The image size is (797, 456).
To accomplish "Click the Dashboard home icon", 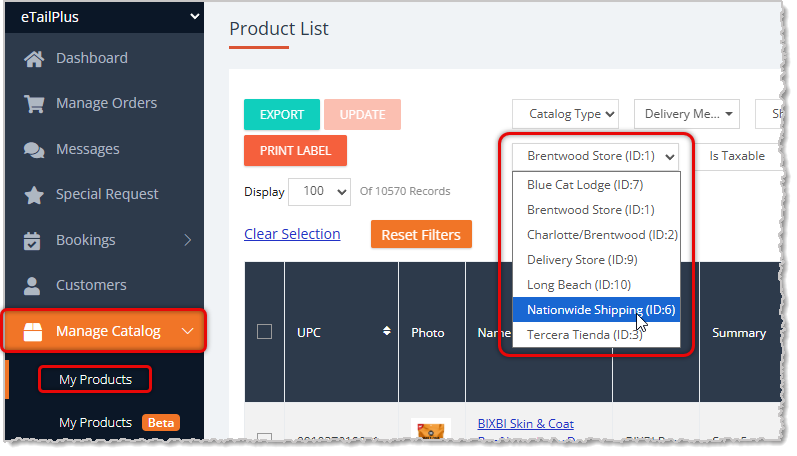I will coord(34,59).
